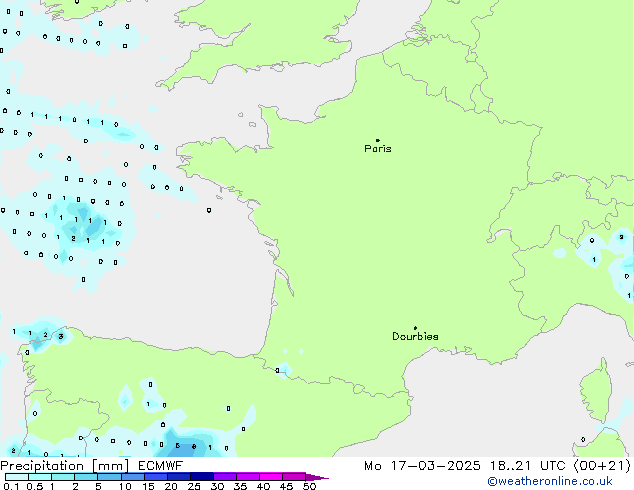Click the Paris city marker dot

pyautogui.click(x=377, y=140)
